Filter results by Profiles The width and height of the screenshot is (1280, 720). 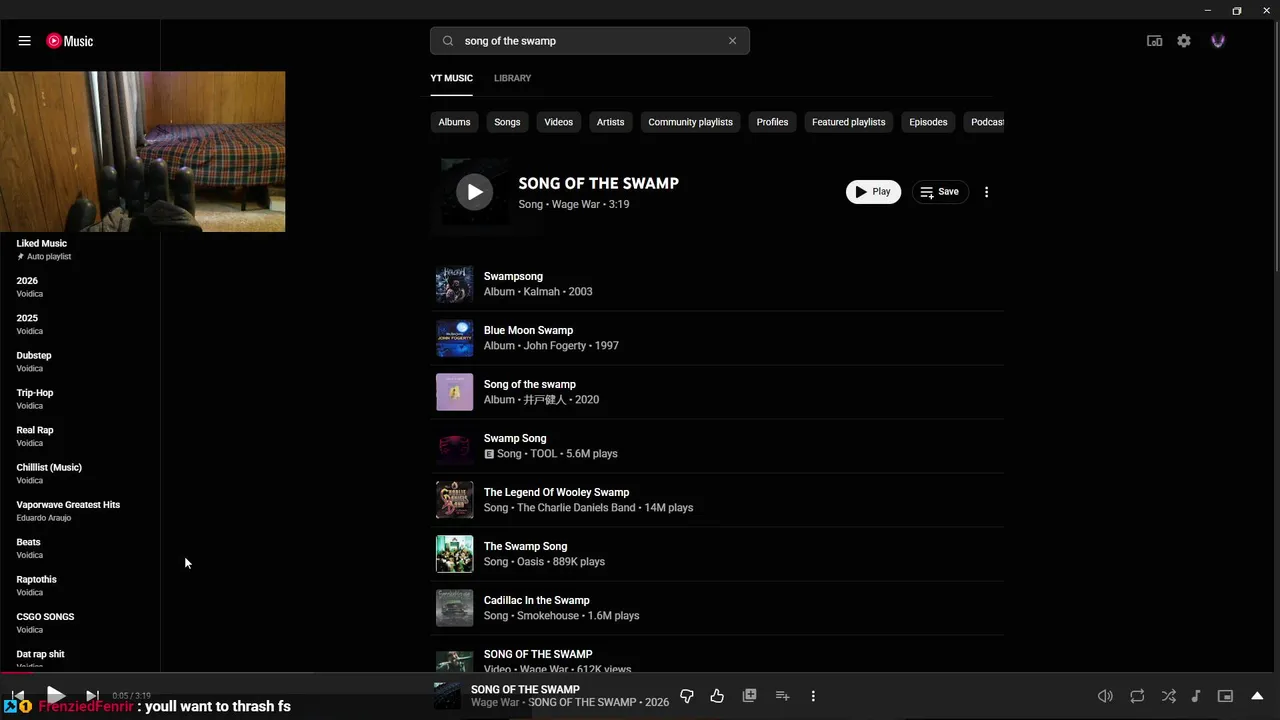tap(772, 122)
